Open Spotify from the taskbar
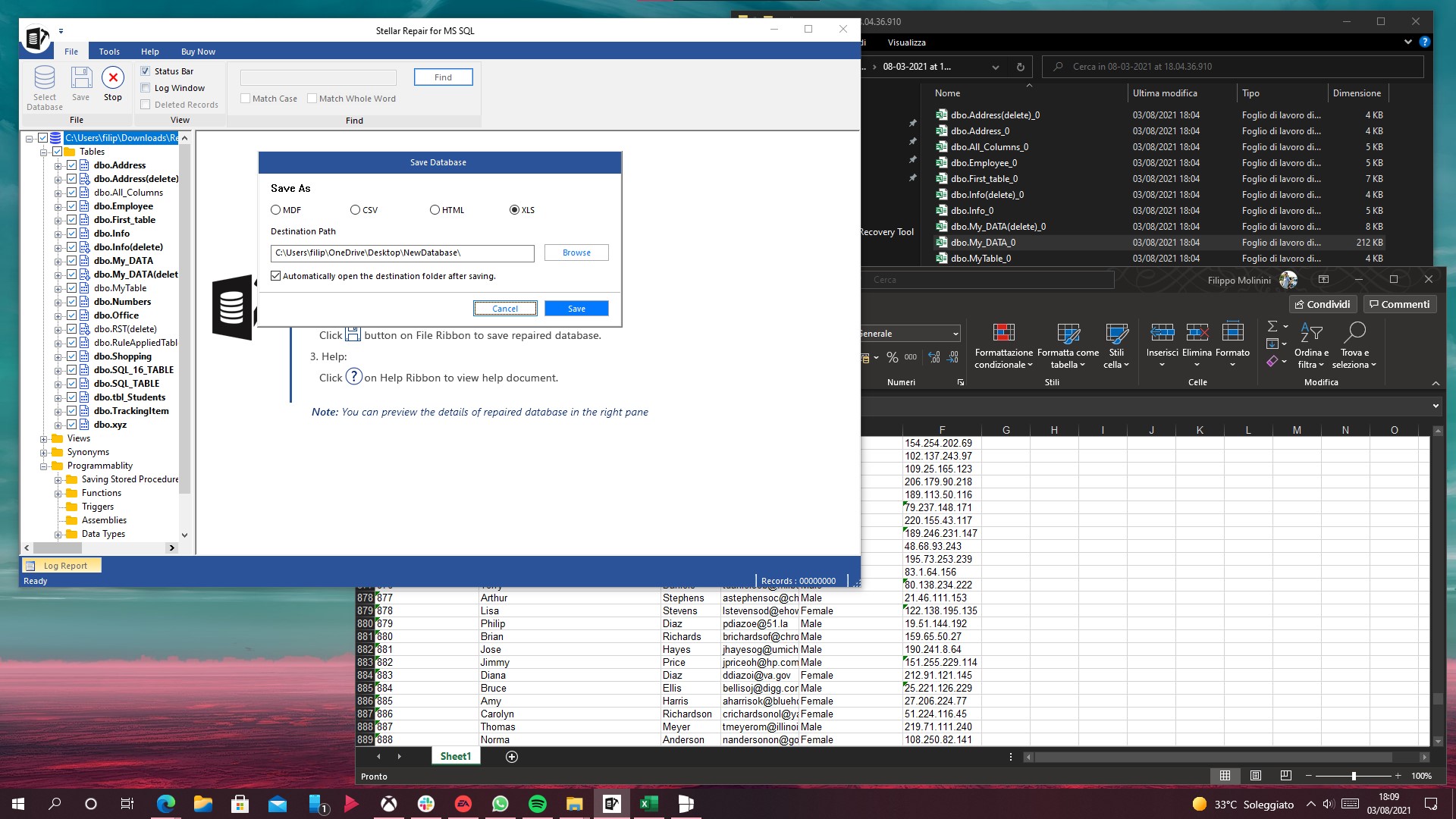 point(538,804)
